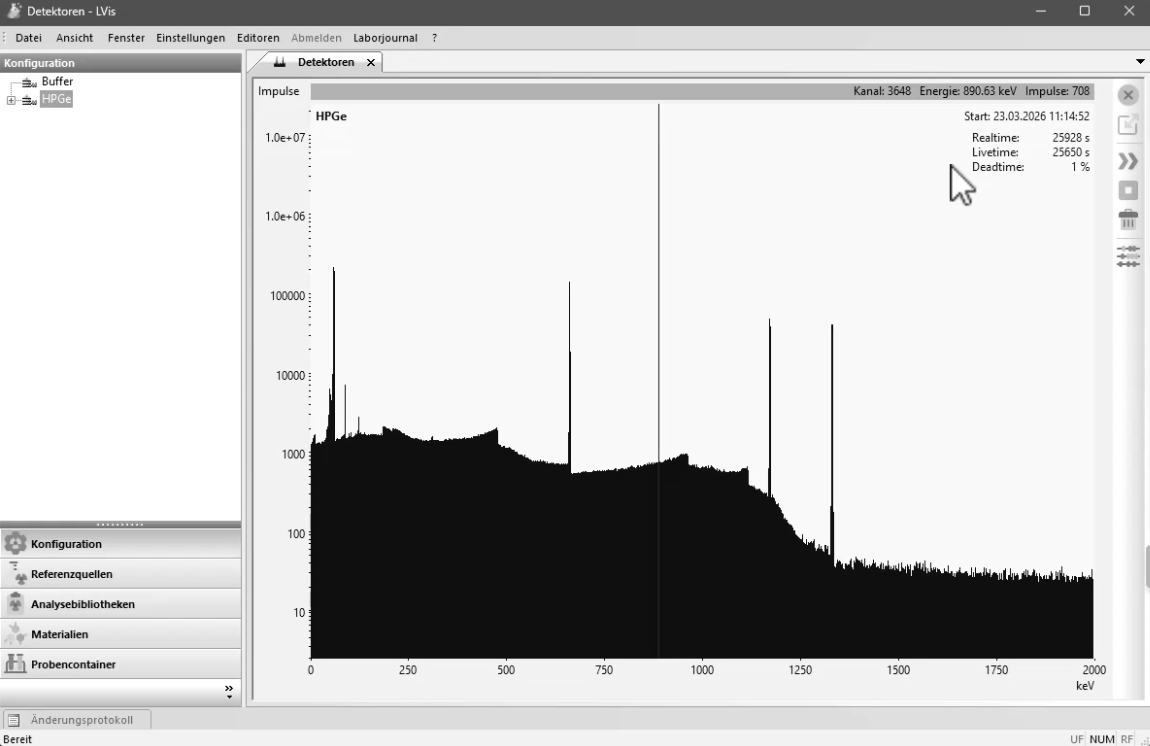Open the tab list dropdown arrow
Viewport: 1150px width, 746px height.
(x=1140, y=62)
